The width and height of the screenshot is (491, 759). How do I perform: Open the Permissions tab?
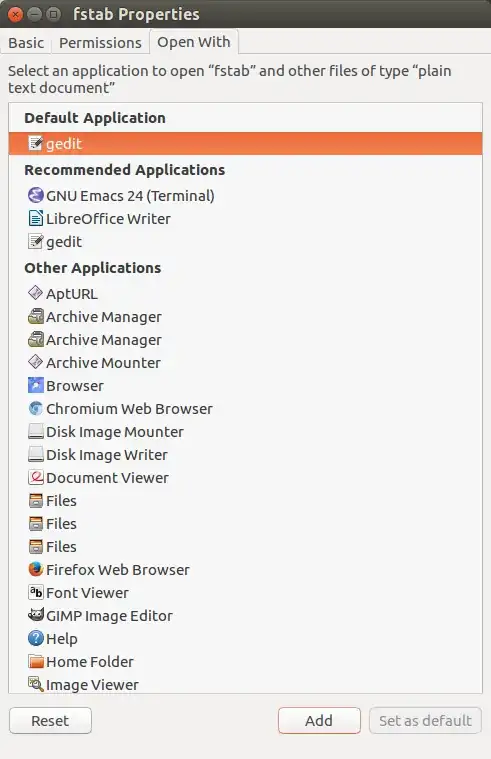100,43
